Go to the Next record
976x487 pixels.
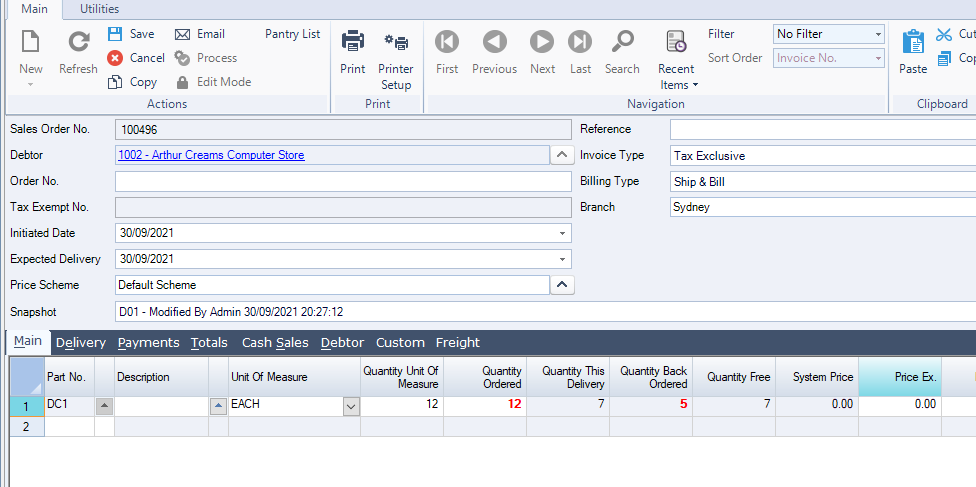pos(542,42)
